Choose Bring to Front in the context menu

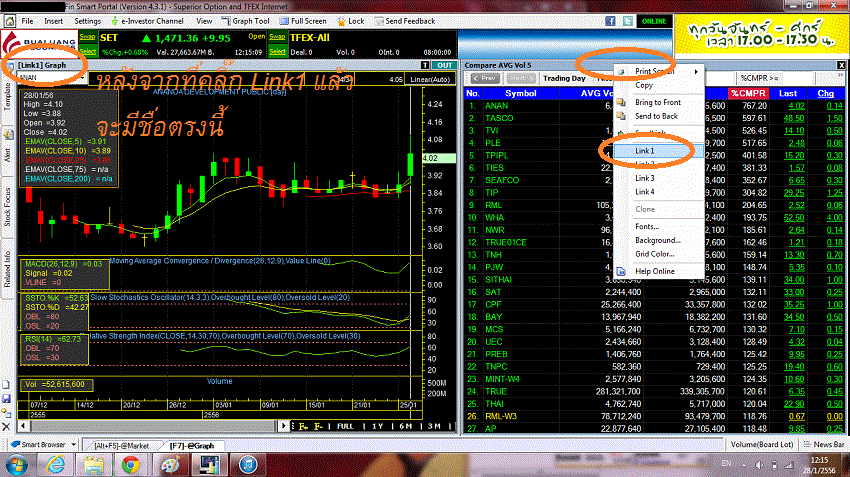[658, 102]
